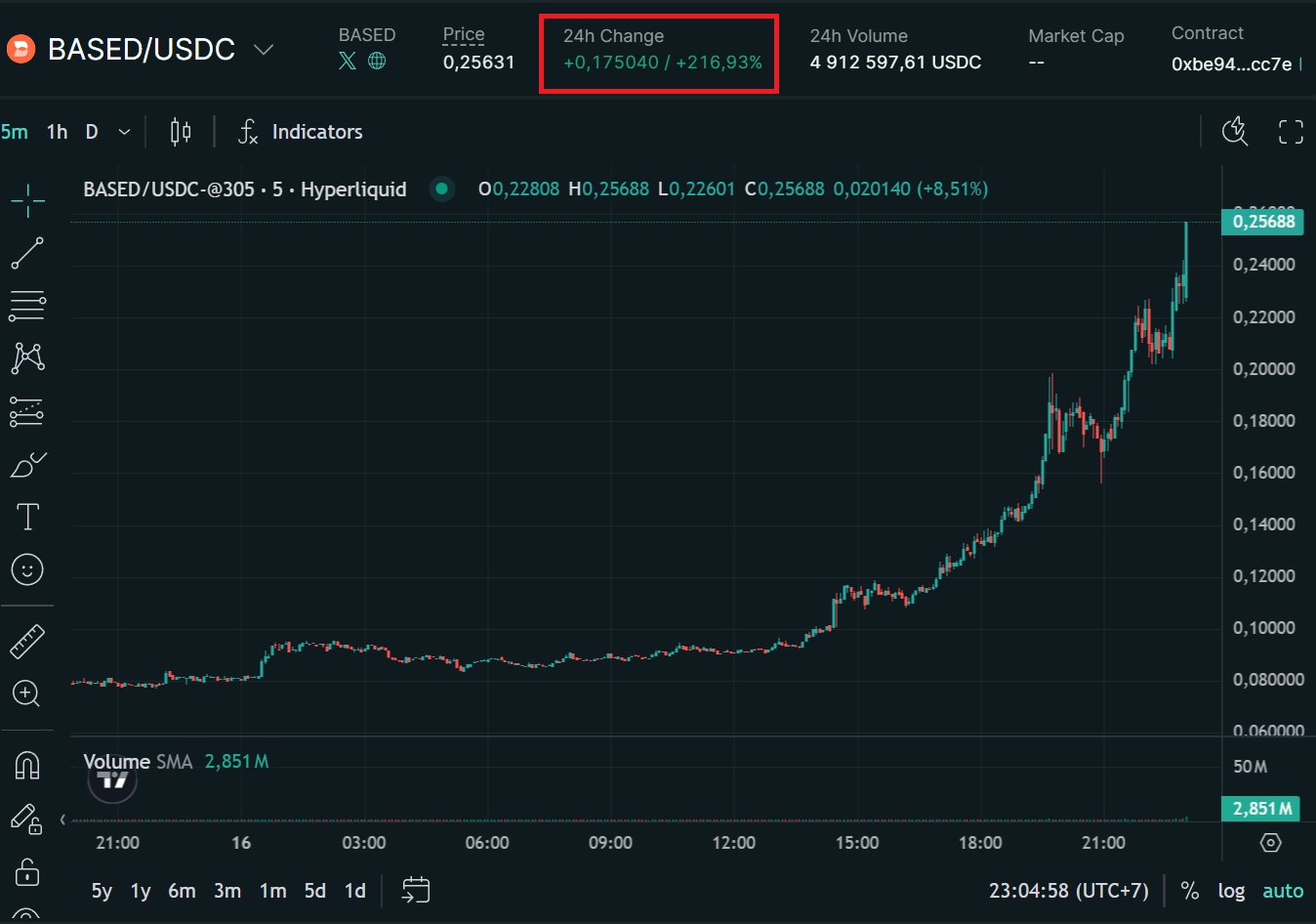The width and height of the screenshot is (1316, 924).
Task: Set chart range to 5d
Action: tap(314, 890)
